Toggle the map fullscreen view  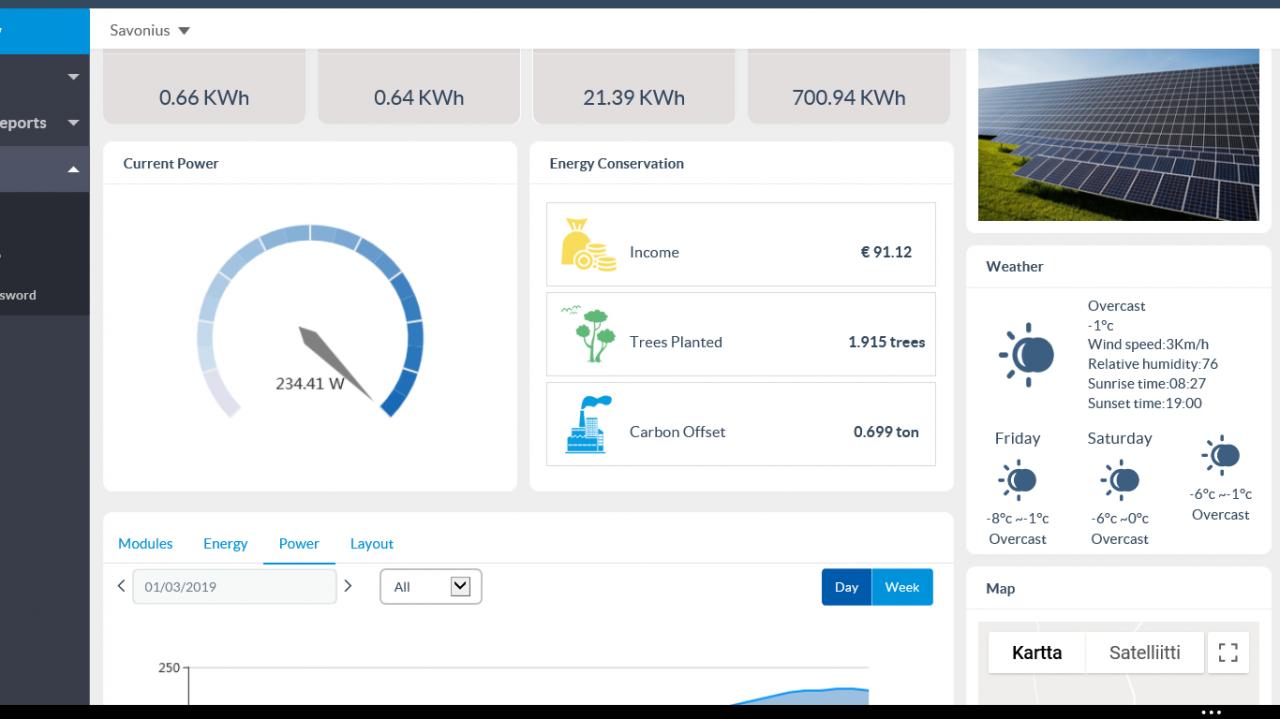click(1228, 653)
